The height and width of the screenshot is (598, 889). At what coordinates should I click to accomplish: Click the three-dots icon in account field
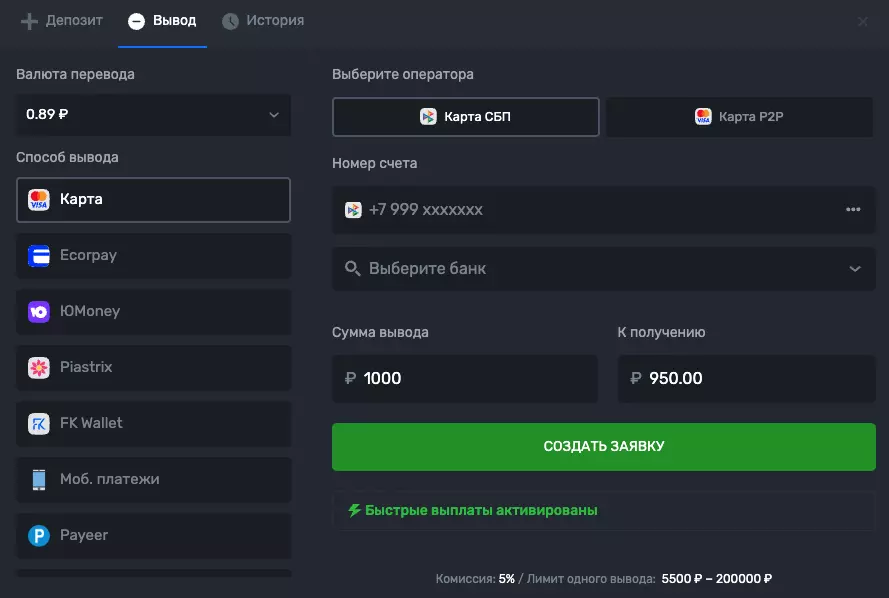[853, 209]
